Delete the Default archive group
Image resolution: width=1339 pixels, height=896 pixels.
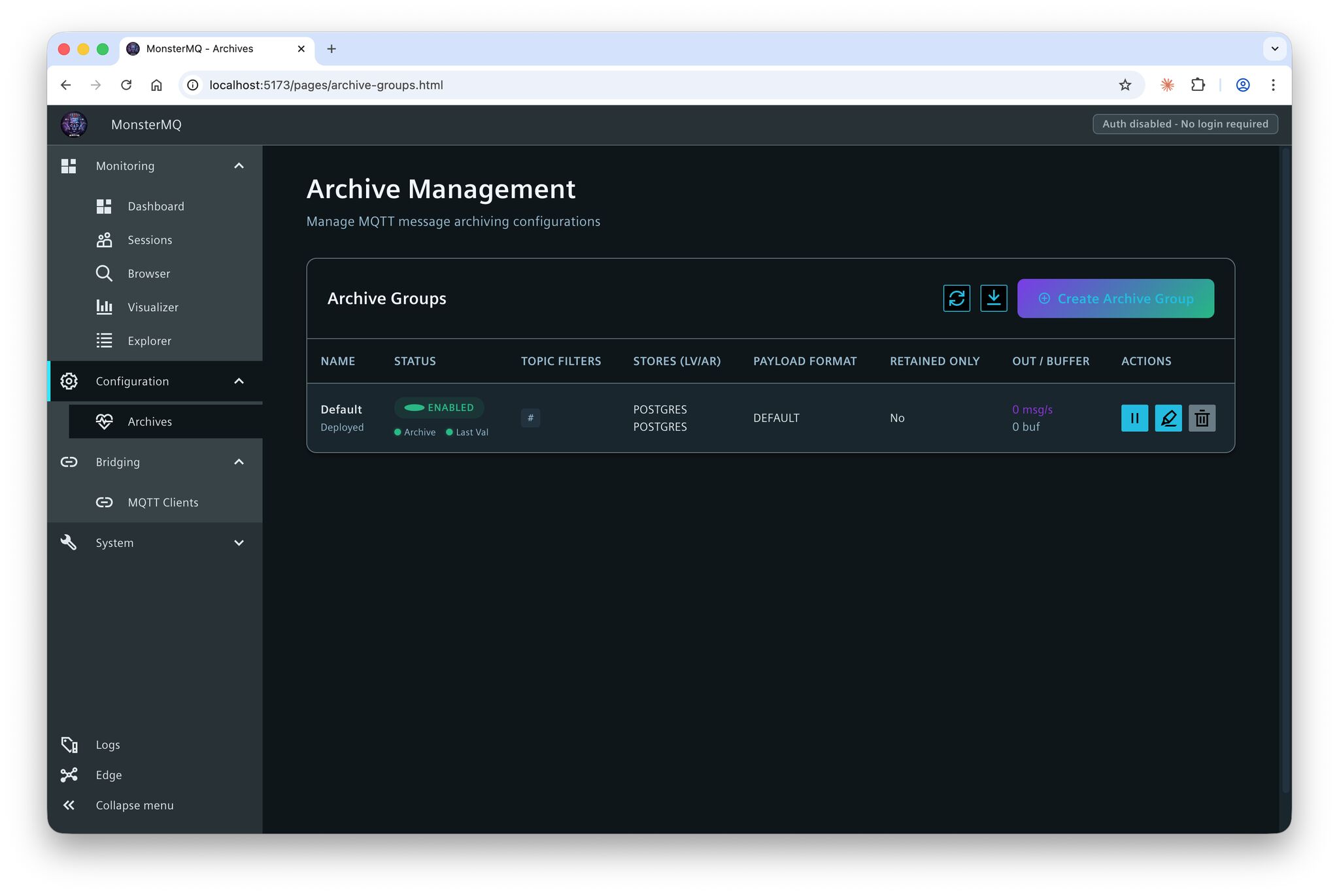1202,418
